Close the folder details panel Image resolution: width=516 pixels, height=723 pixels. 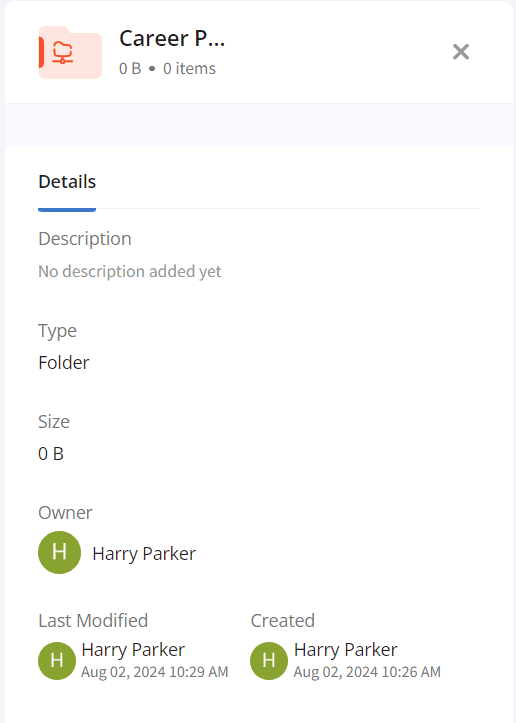[461, 52]
